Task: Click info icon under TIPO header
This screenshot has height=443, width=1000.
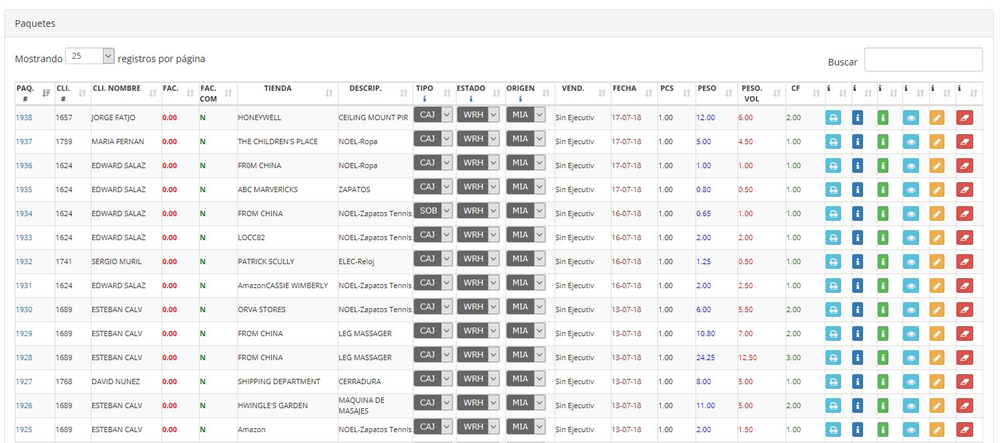Action: click(424, 99)
